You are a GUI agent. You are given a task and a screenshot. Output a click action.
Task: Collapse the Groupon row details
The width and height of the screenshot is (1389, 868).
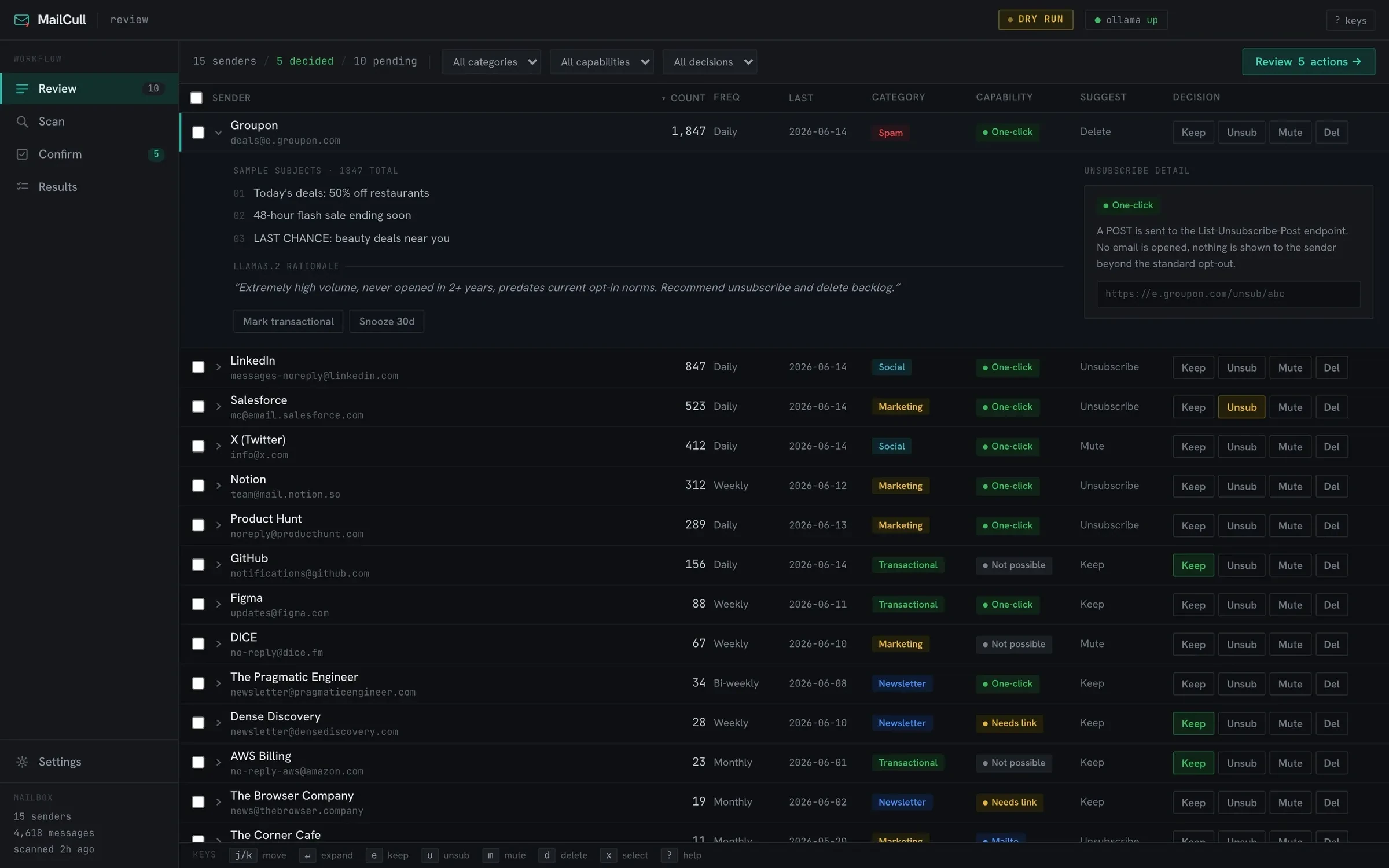[218, 133]
